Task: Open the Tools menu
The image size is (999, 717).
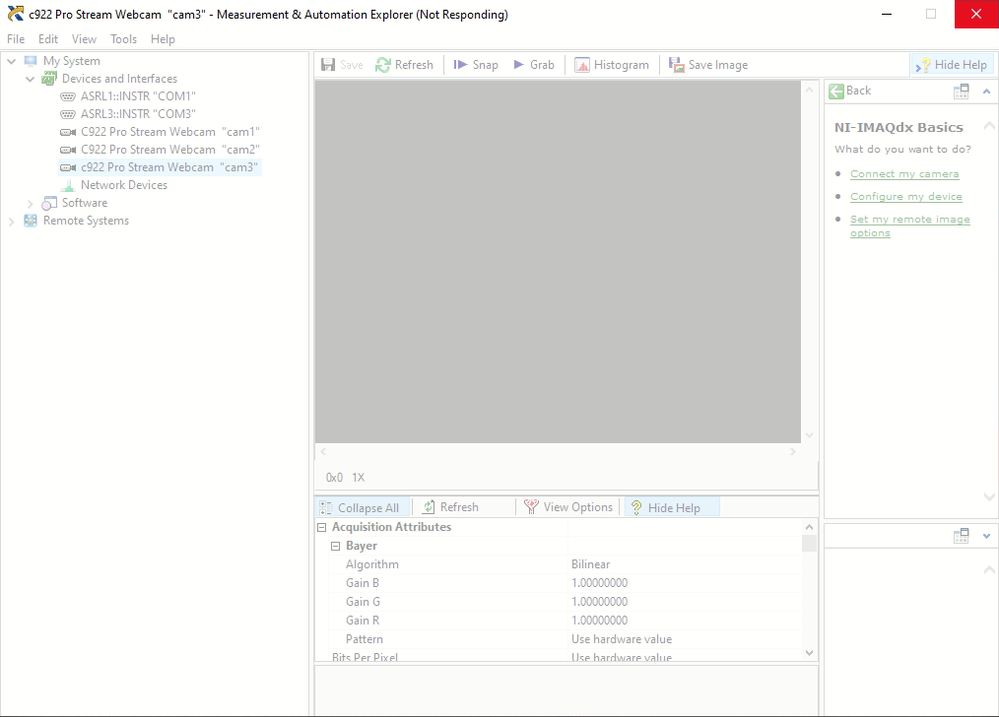Action: pos(123,39)
